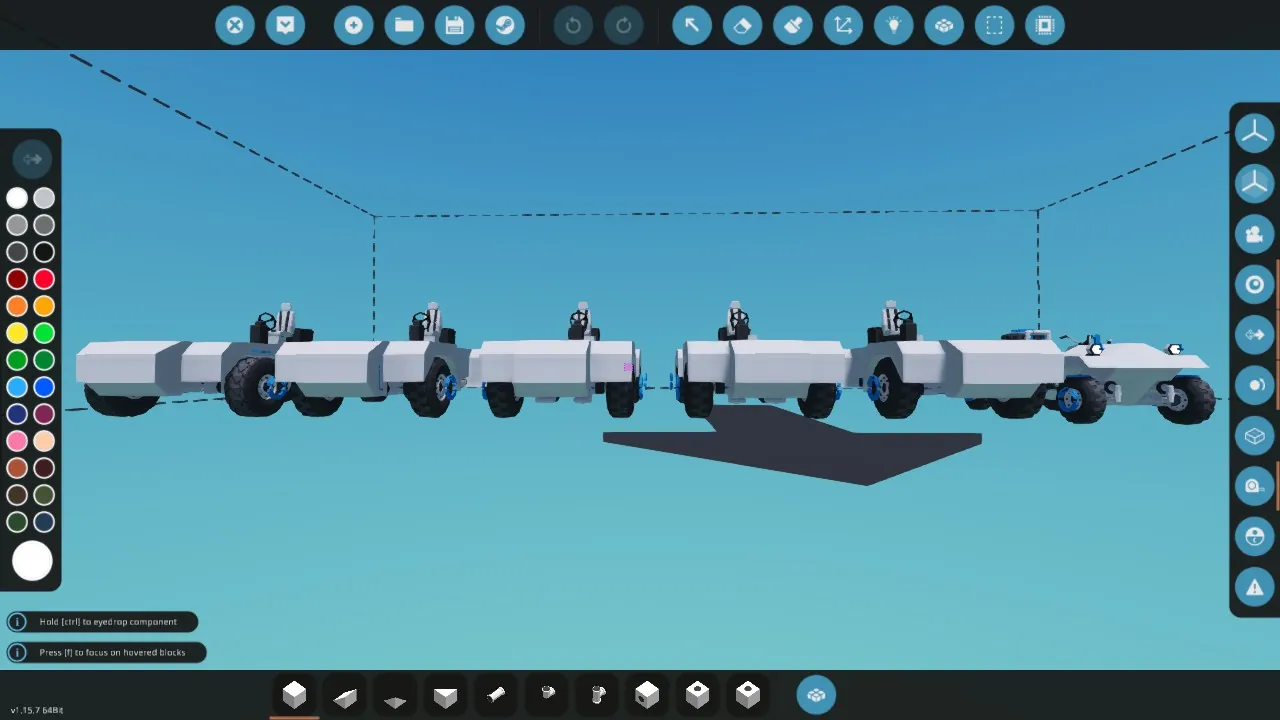Select the paintbrush tool
The height and width of the screenshot is (720, 1280).
coord(793,25)
